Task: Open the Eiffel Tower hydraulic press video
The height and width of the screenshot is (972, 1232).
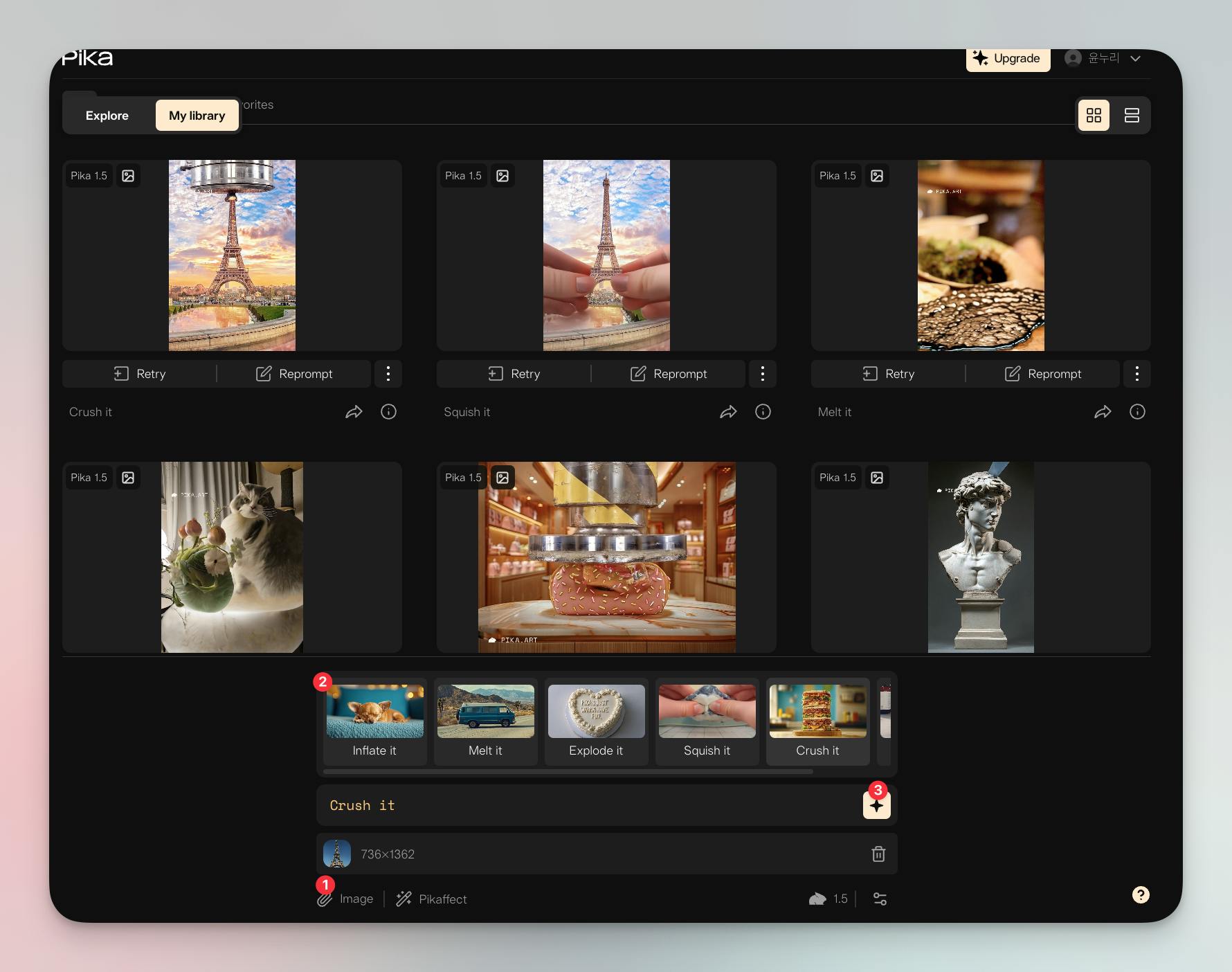Action: (x=232, y=255)
